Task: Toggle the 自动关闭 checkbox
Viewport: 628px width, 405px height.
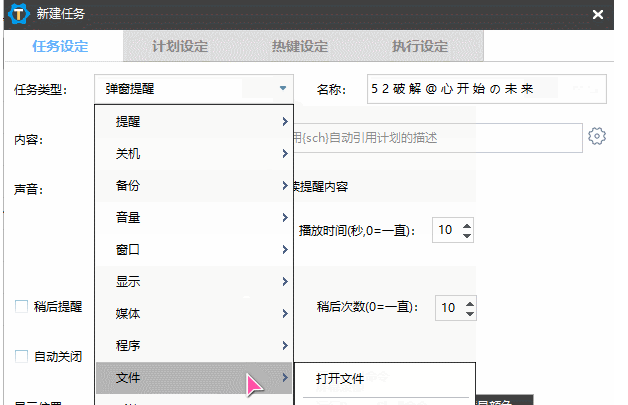Action: point(22,356)
